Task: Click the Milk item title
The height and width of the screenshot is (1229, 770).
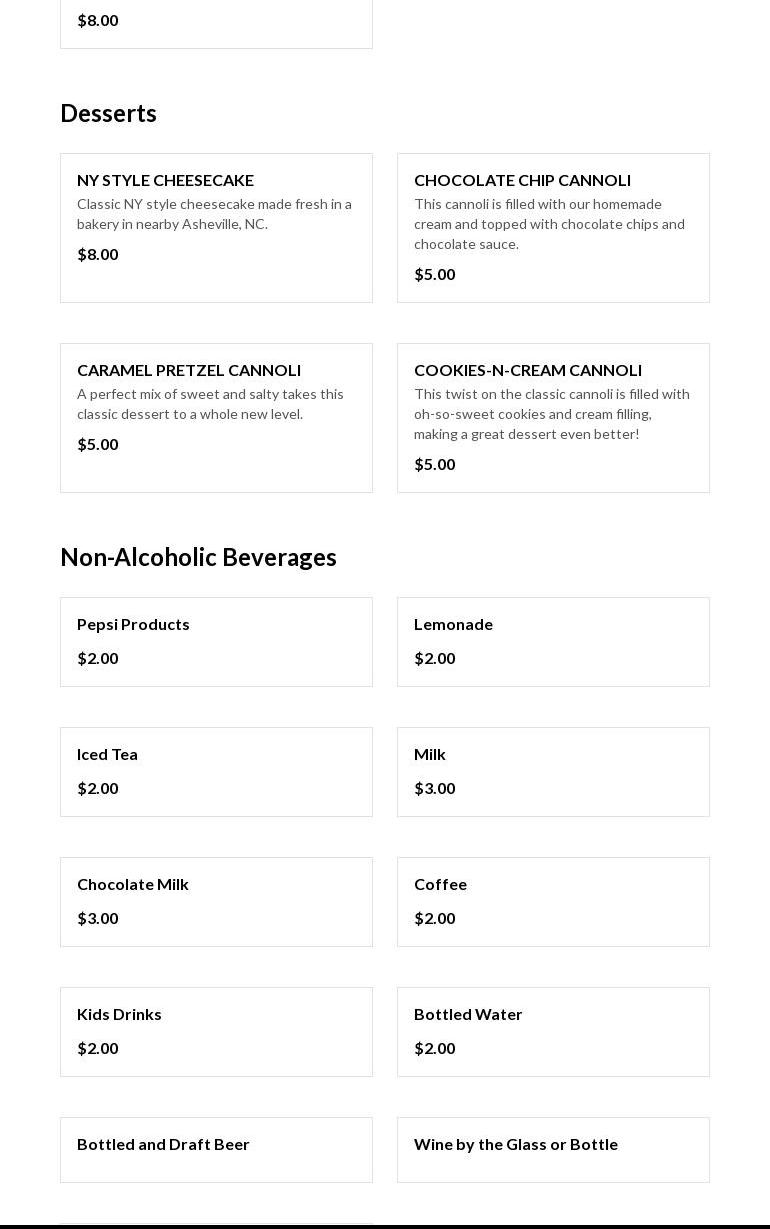Action: coord(430,754)
